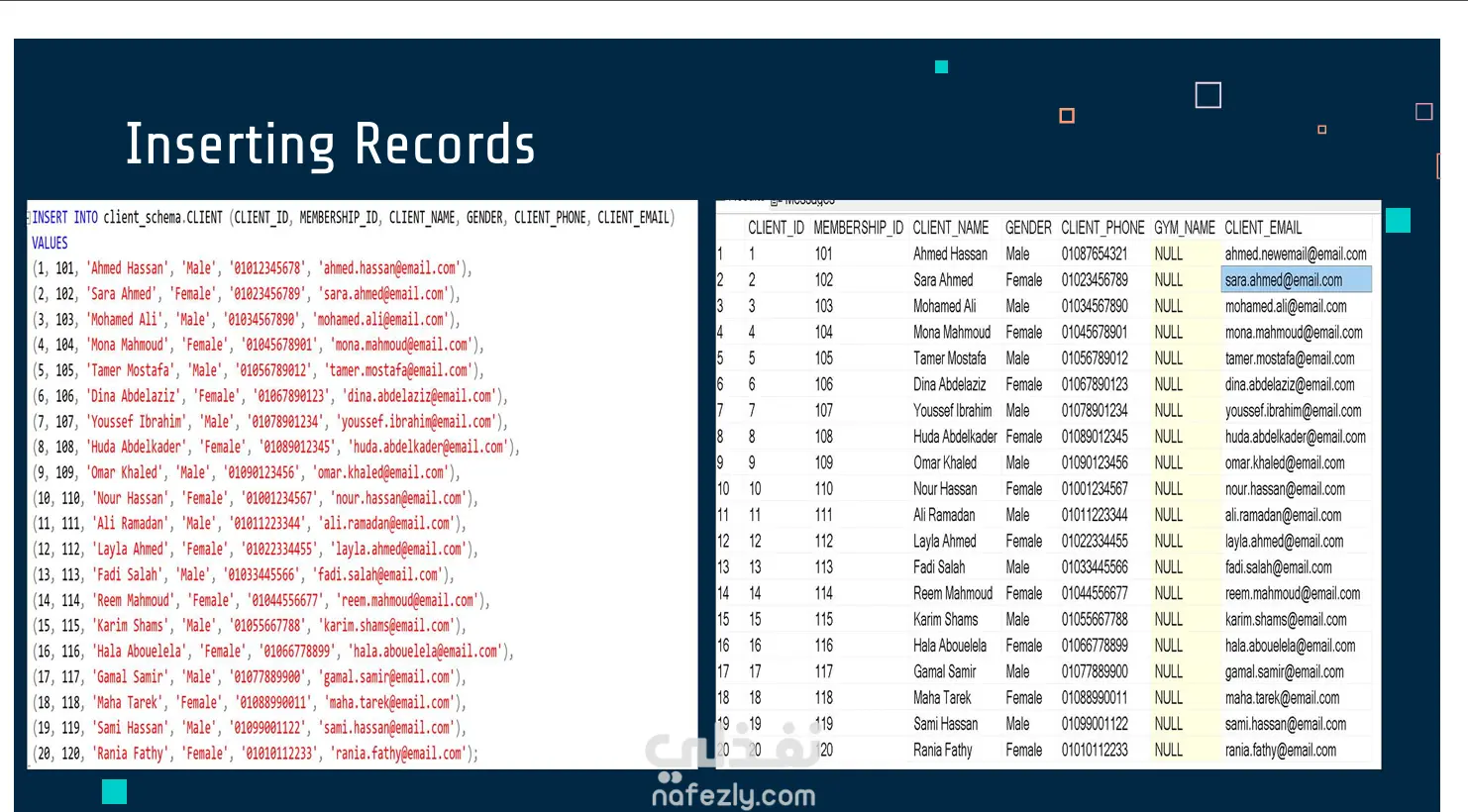Click 'Mona Mahmoud' string in the SQL editor
The width and height of the screenshot is (1468, 812).
coord(129,346)
